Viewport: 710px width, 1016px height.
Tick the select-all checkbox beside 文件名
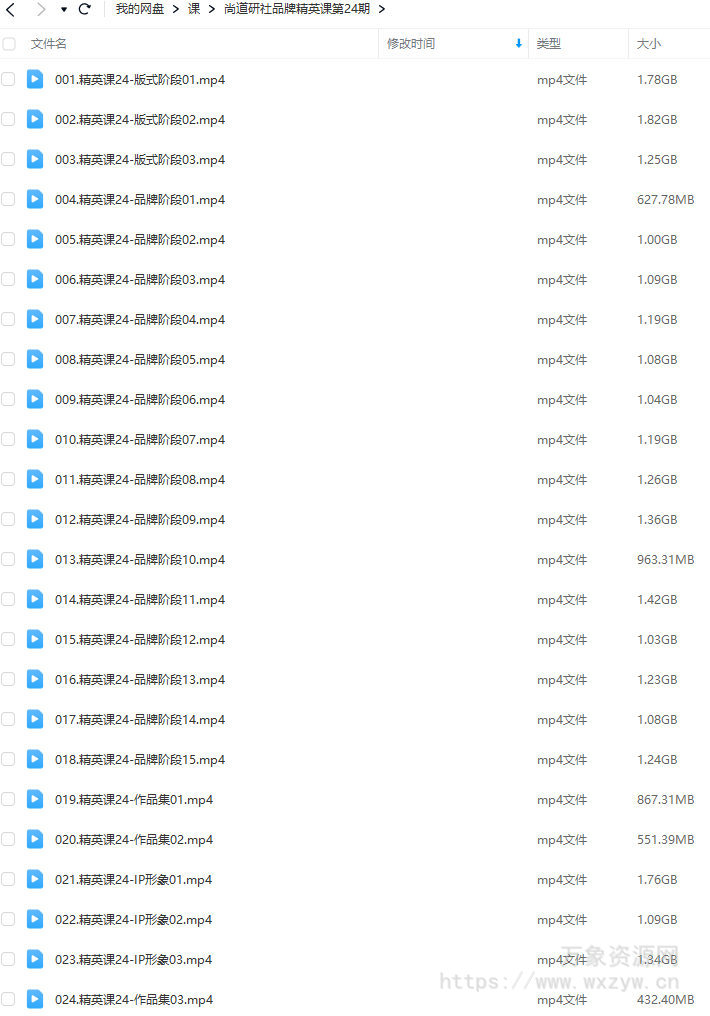click(9, 44)
